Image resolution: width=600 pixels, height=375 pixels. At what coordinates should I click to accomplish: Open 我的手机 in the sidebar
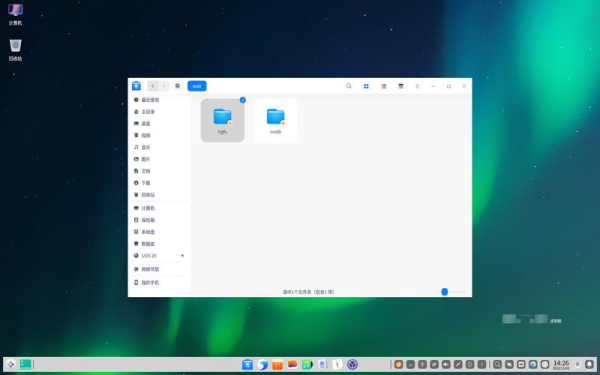[160, 282]
